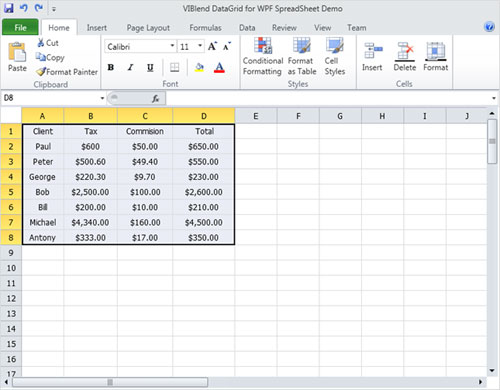Viewport: 500px width, 390px height.
Task: Switch to the View tab
Action: coord(322,28)
